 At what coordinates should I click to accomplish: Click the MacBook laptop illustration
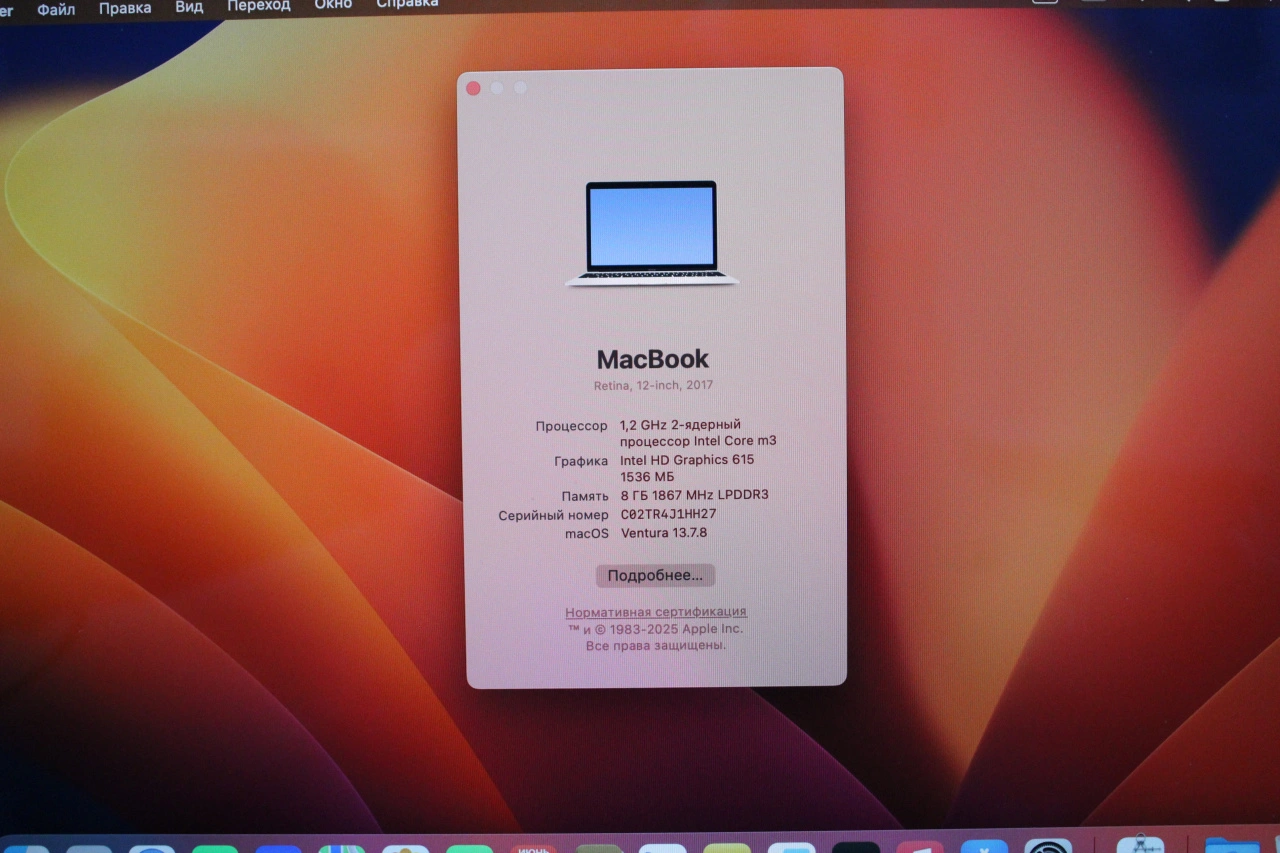point(652,234)
